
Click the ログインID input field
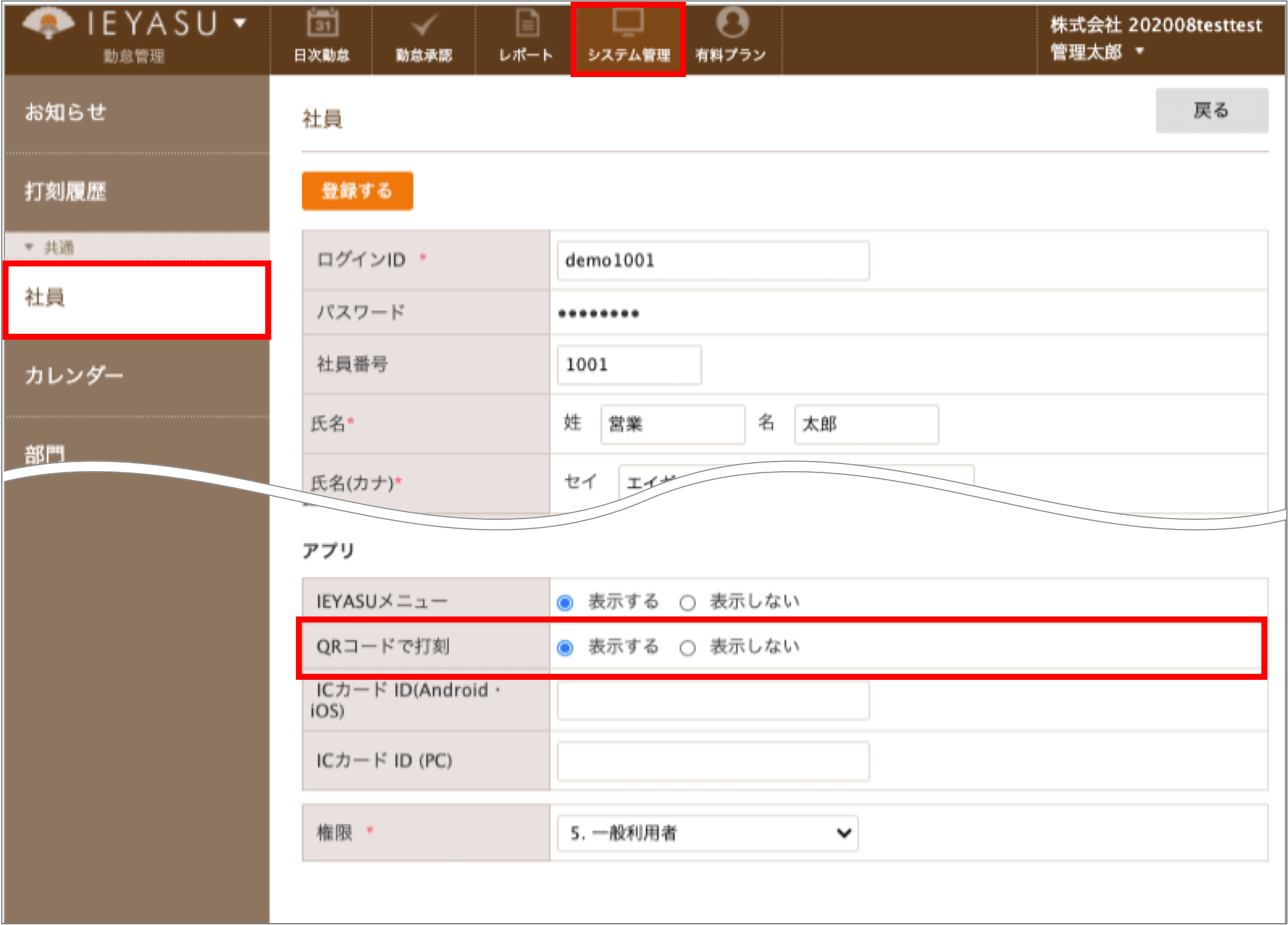[713, 261]
